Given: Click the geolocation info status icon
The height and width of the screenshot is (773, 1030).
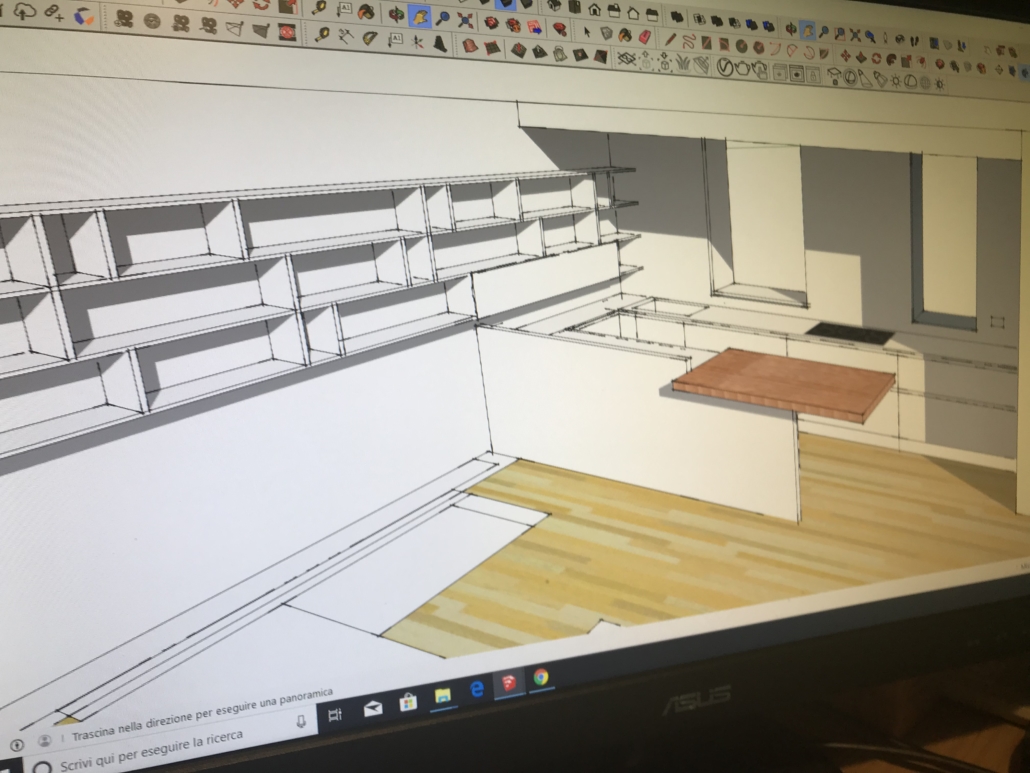Looking at the screenshot, I should (x=16, y=744).
